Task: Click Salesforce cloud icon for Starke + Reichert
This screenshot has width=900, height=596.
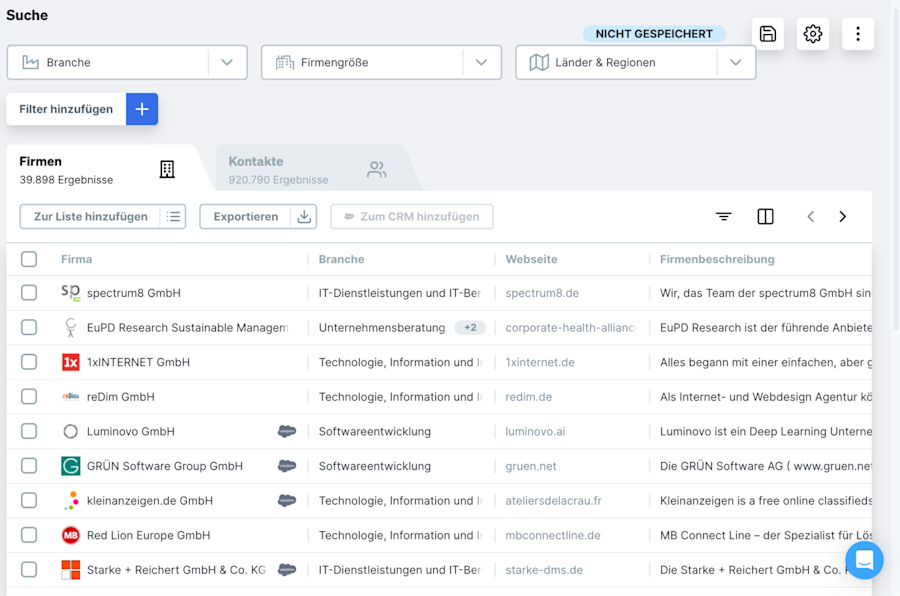Action: pyautogui.click(x=286, y=570)
